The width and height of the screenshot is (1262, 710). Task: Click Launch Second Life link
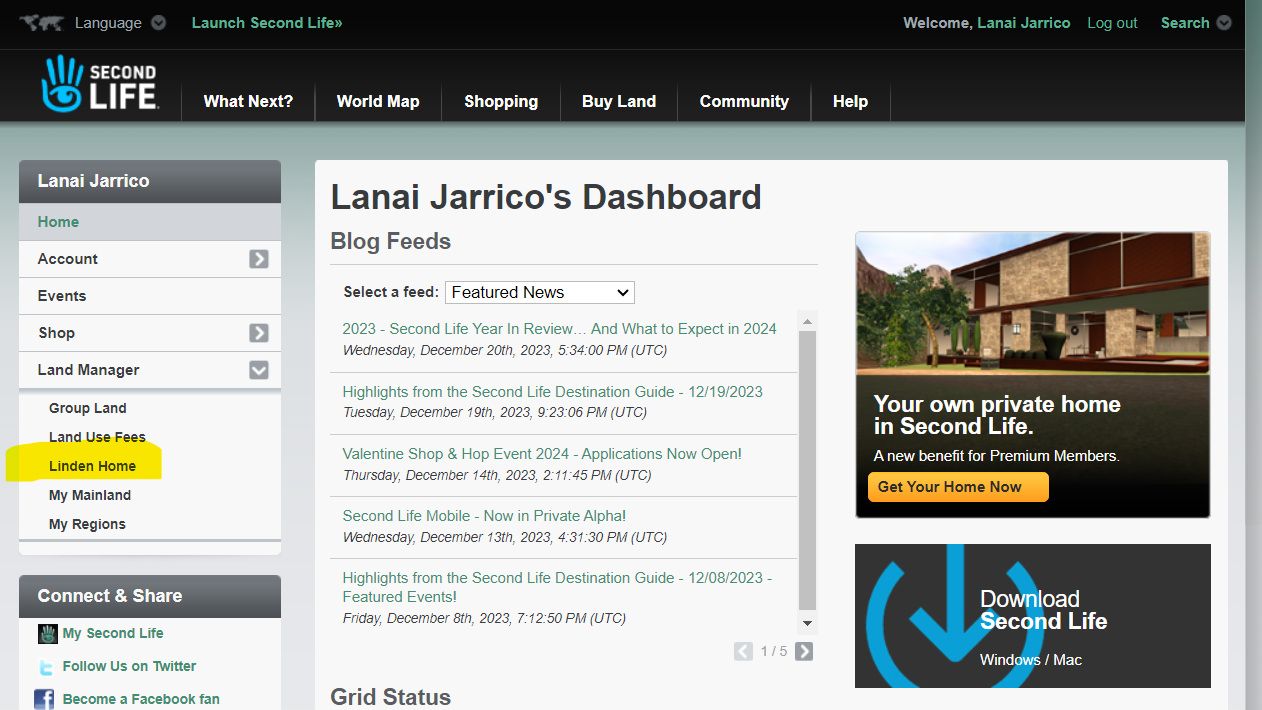(267, 22)
